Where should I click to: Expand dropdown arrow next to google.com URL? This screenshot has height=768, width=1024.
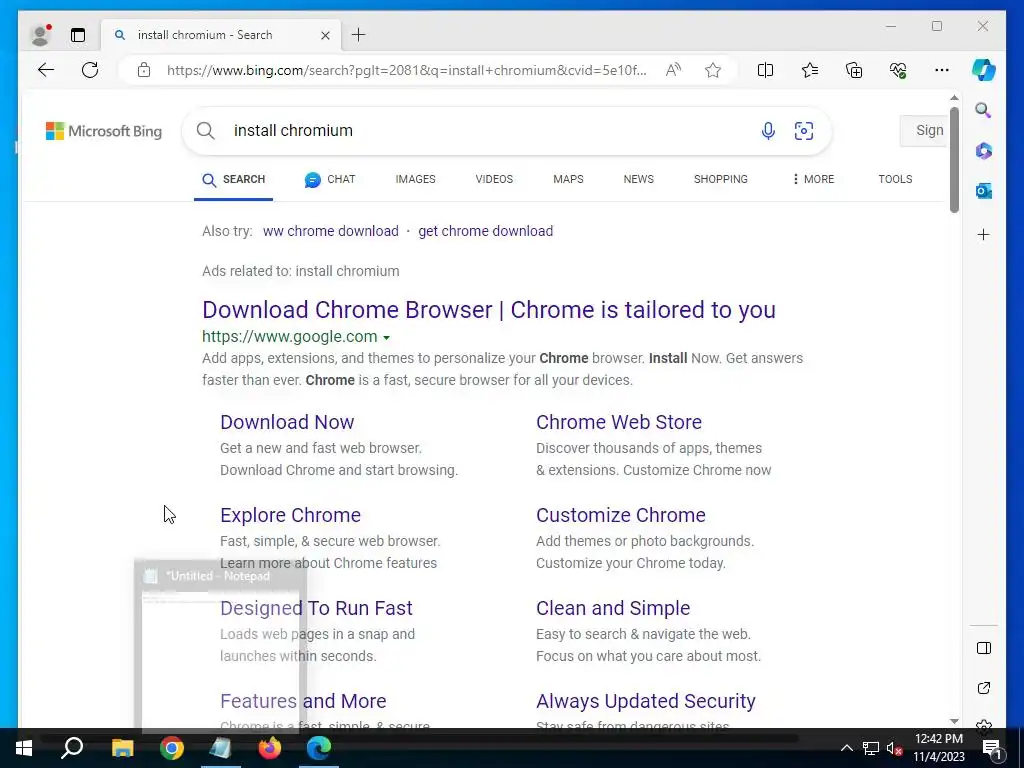point(387,338)
